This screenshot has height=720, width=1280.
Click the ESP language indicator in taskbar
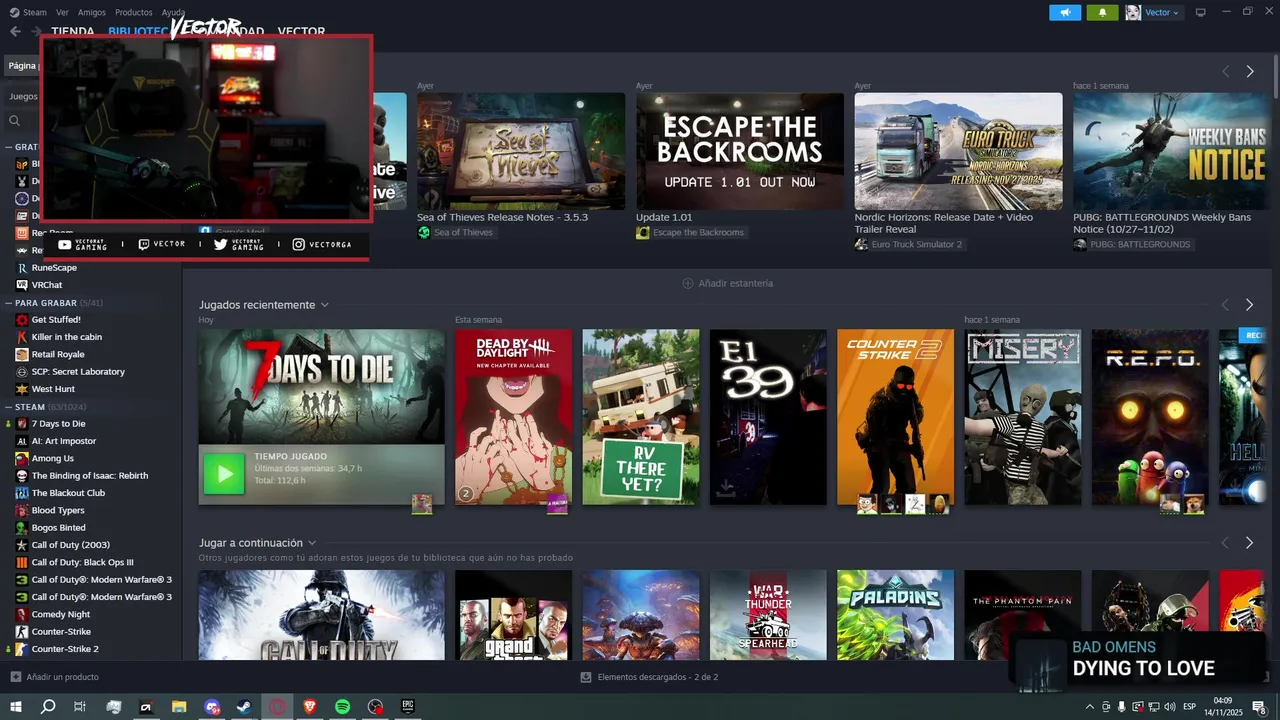(x=1189, y=707)
